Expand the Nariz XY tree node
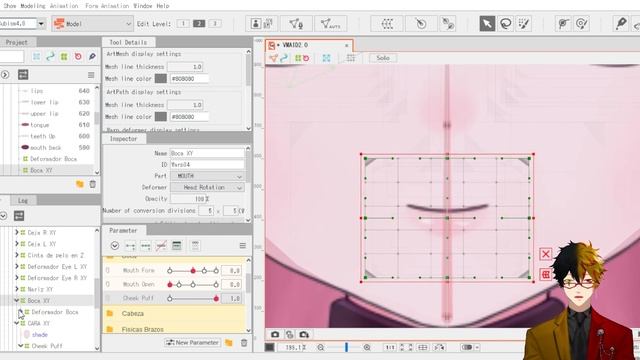The height and width of the screenshot is (360, 640). 17,289
